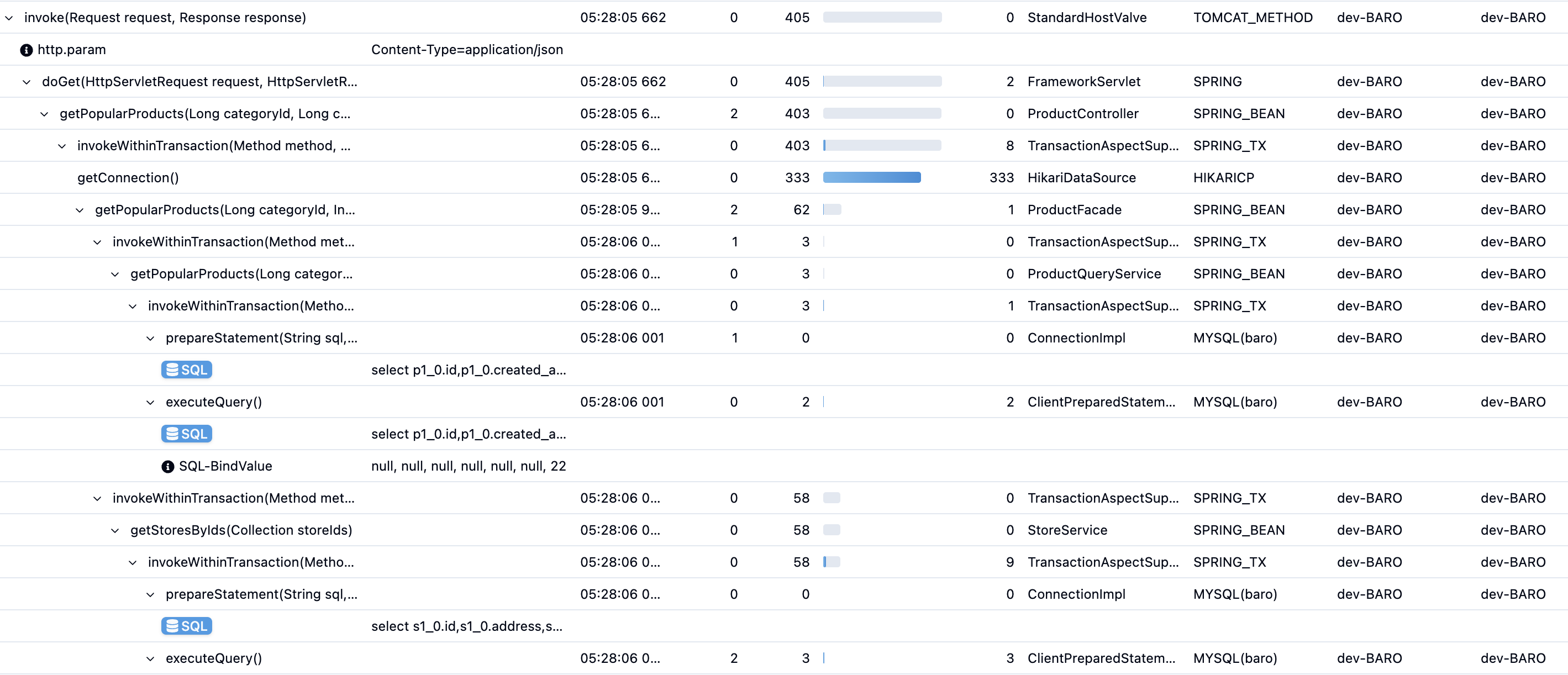Collapse the invoke(Request request, Response response) row
This screenshot has height=675, width=1568.
[x=9, y=18]
